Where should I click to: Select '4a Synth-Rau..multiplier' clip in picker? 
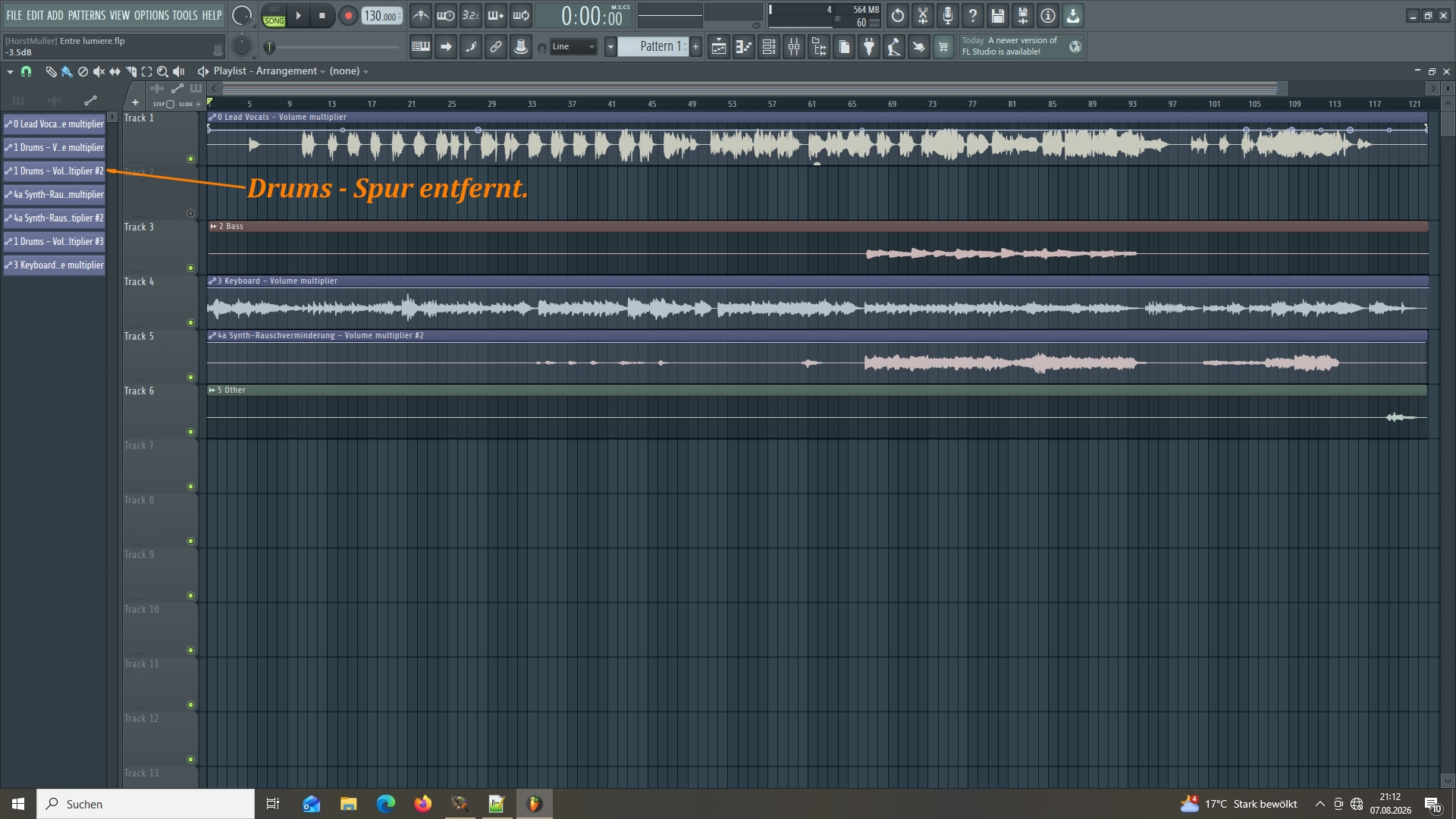[x=55, y=194]
